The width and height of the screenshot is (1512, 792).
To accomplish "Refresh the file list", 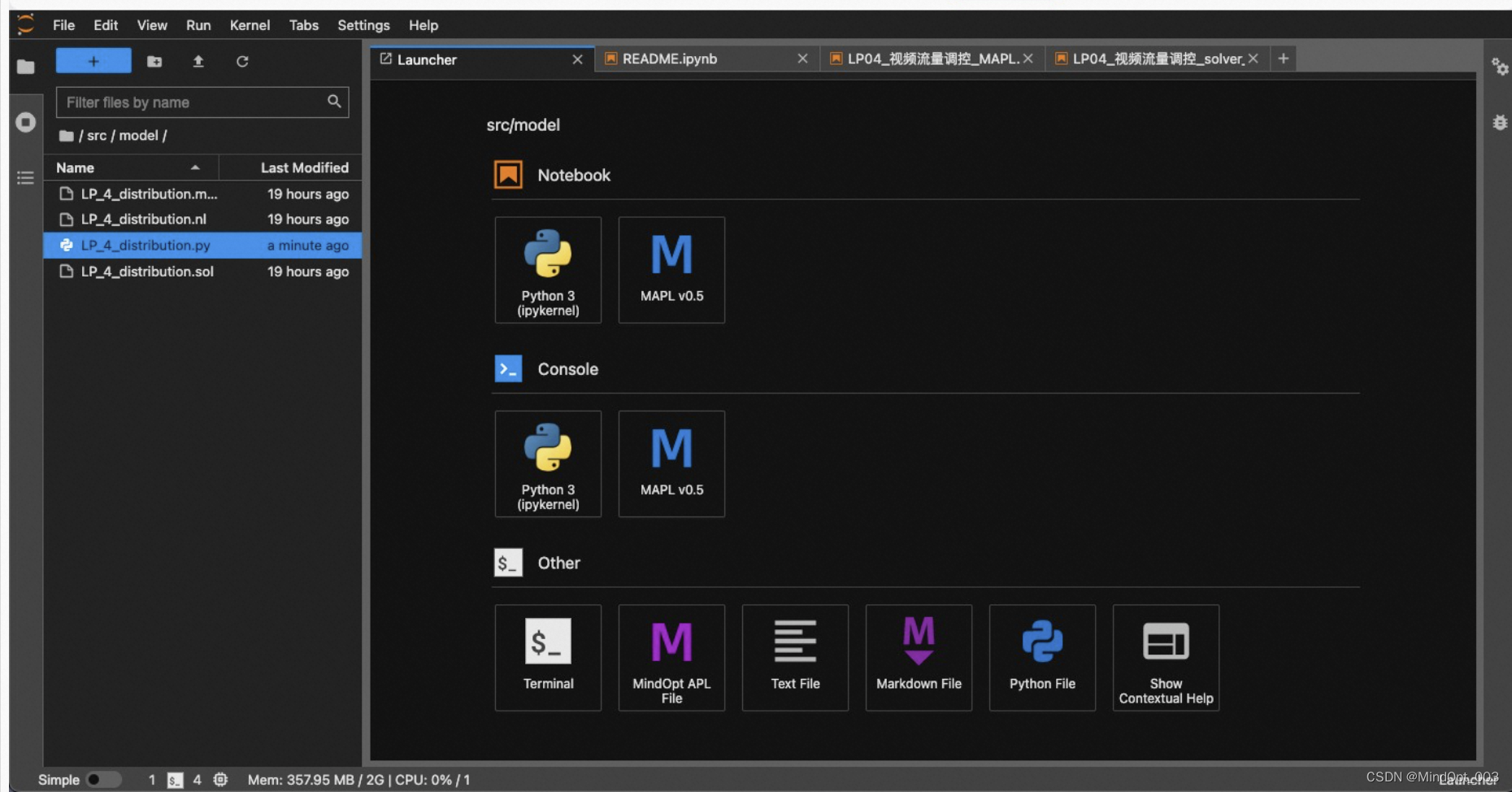I will (x=242, y=61).
